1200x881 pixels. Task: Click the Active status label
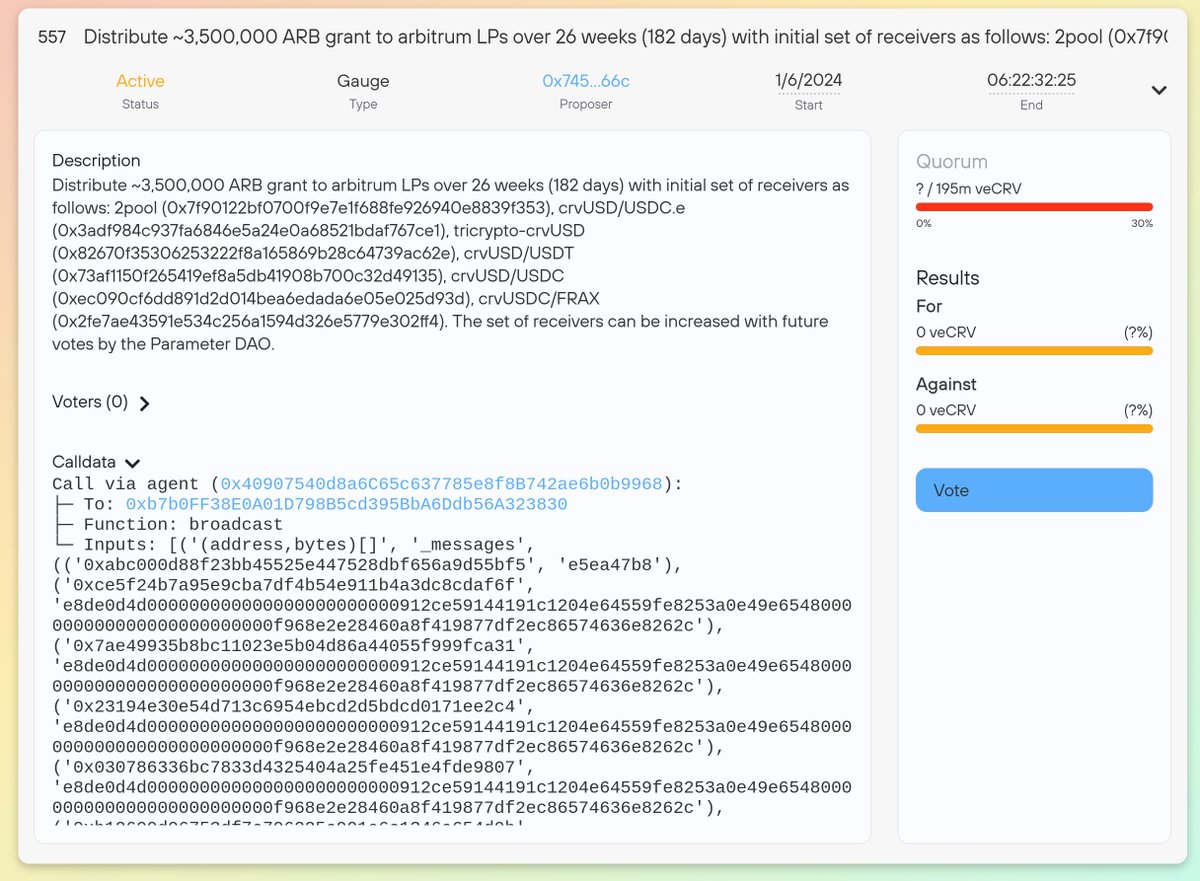coord(140,81)
